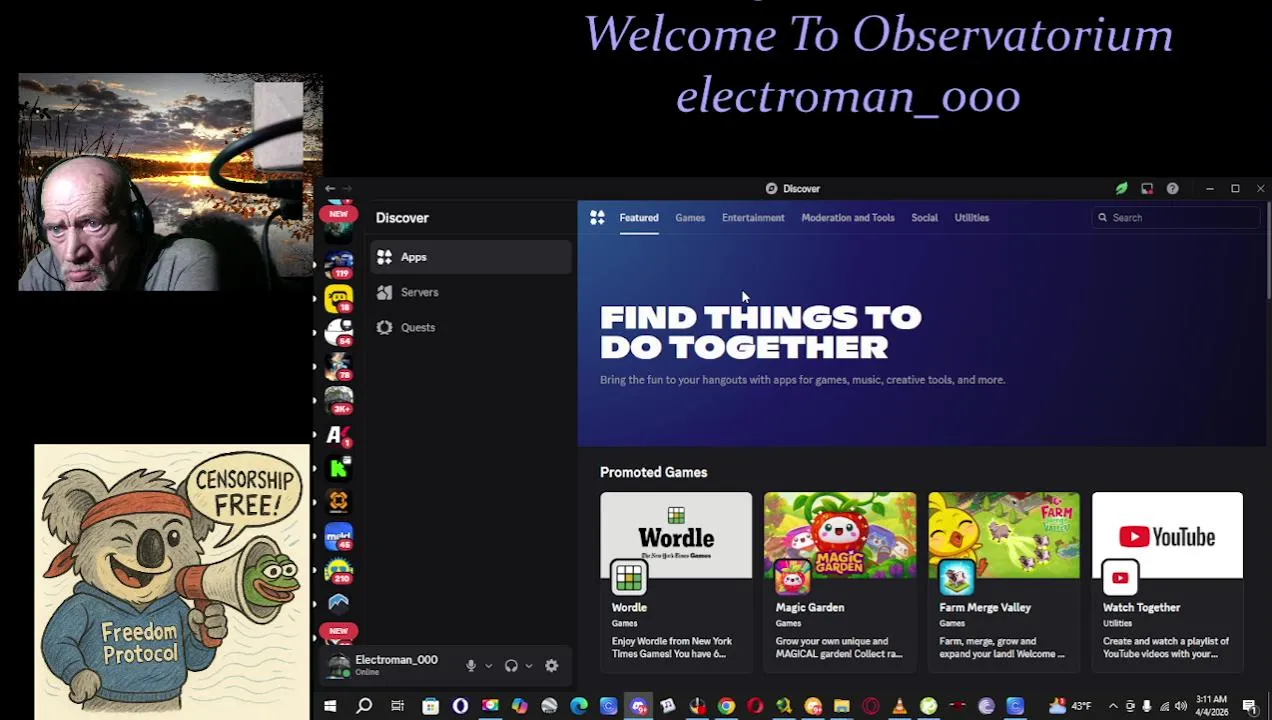Open server icon with 54 badge
Viewport: 1272px width, 720px height.
pyautogui.click(x=339, y=331)
